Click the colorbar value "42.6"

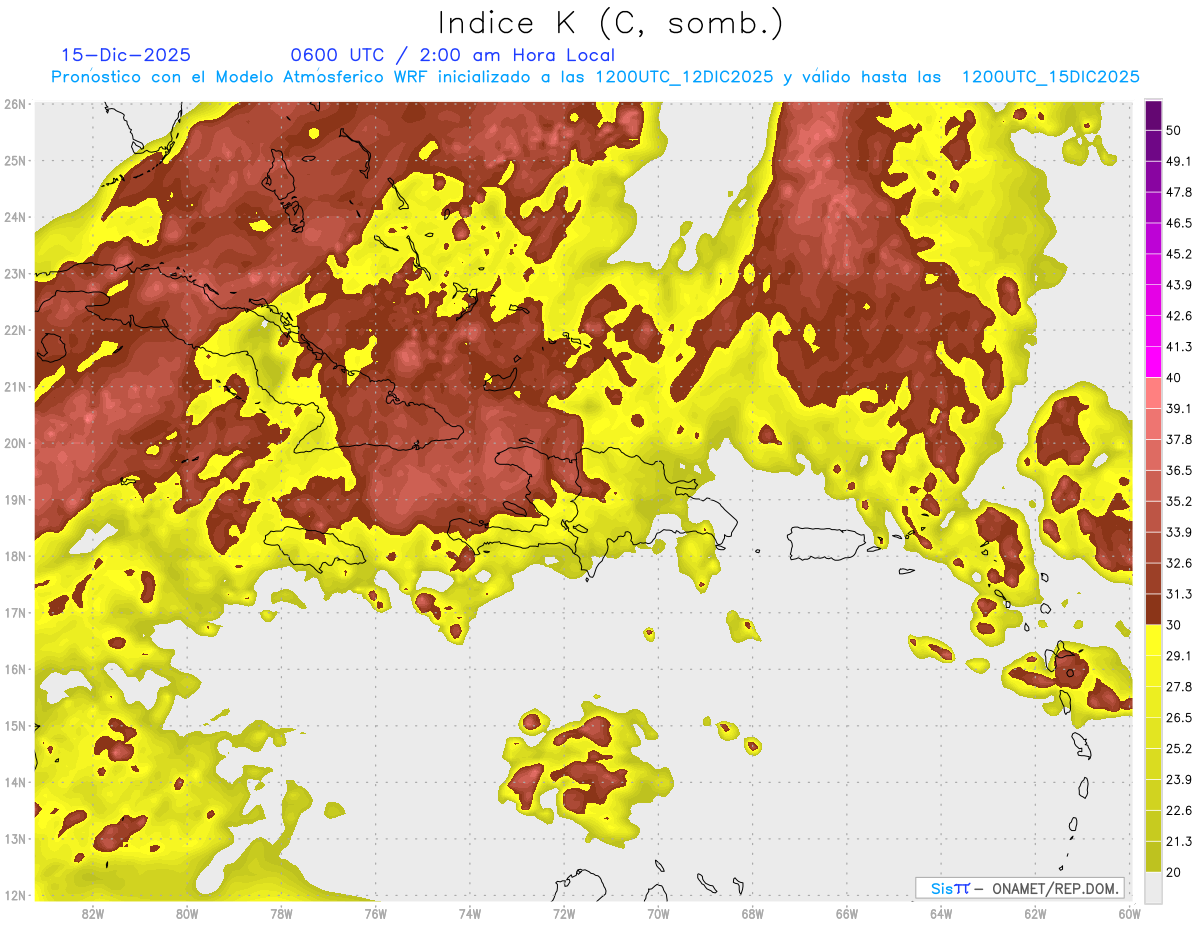pos(1179,316)
